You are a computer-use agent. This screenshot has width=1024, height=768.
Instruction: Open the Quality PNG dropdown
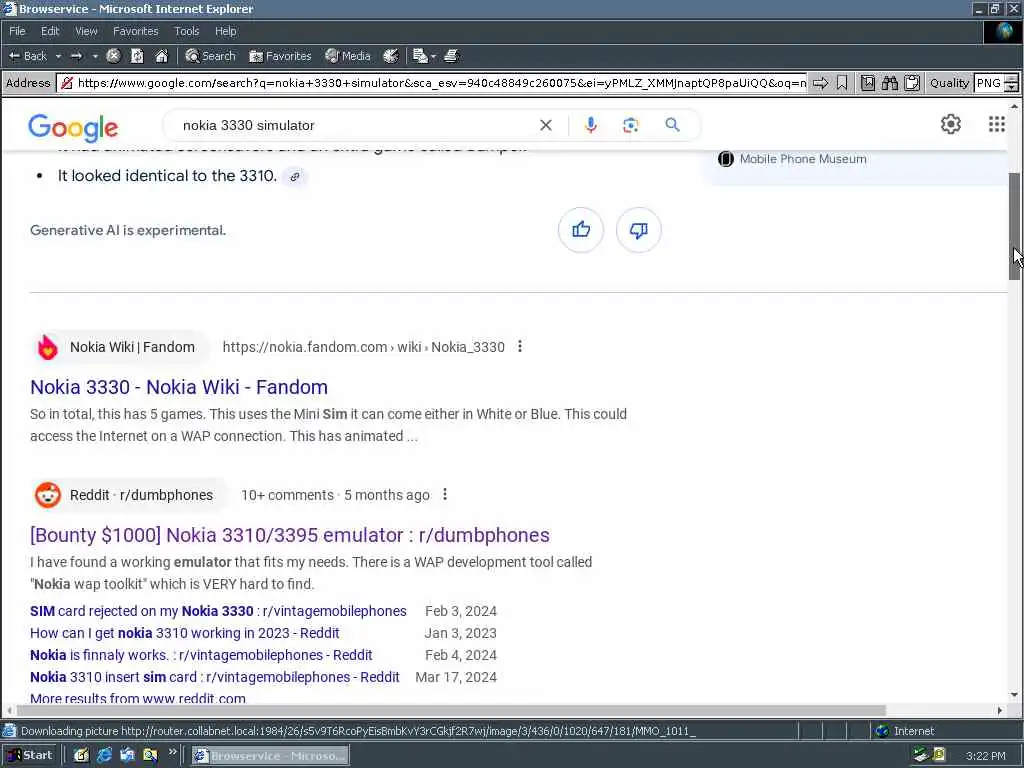click(995, 83)
